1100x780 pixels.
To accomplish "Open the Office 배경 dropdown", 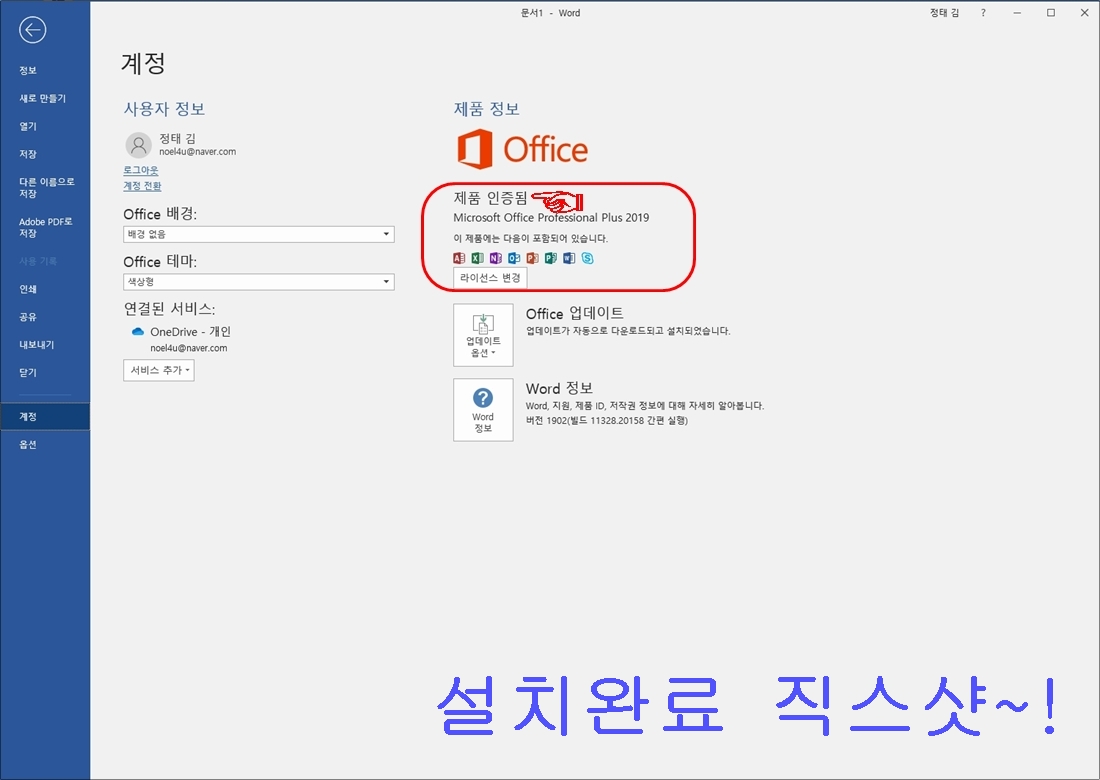I will coord(258,234).
